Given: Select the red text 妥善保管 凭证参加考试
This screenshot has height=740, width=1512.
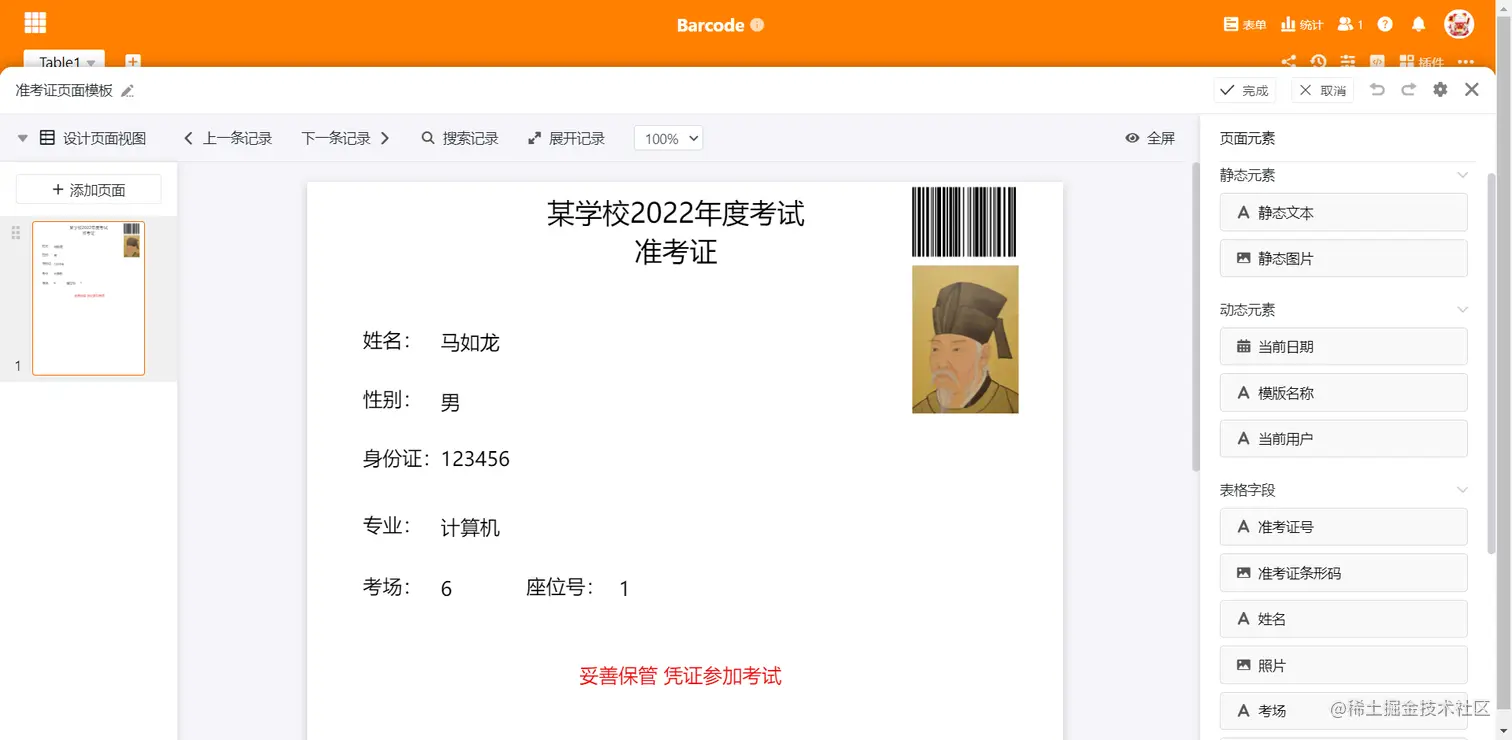Looking at the screenshot, I should tap(680, 676).
